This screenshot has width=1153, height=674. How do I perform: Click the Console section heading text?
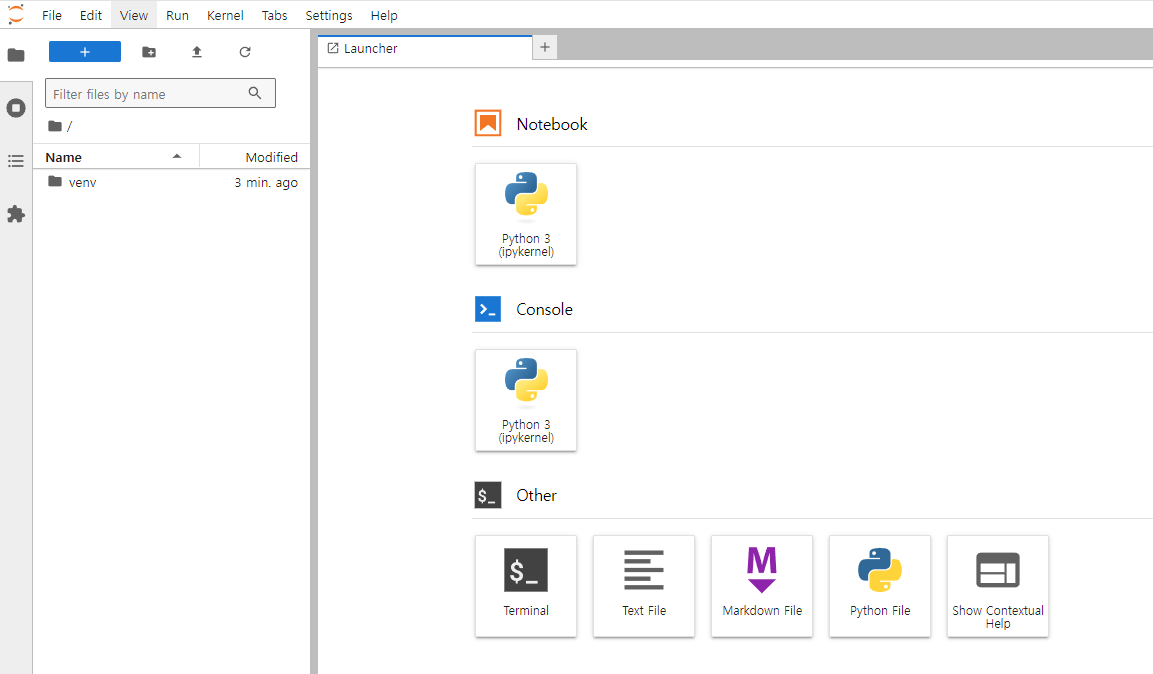pyautogui.click(x=544, y=309)
